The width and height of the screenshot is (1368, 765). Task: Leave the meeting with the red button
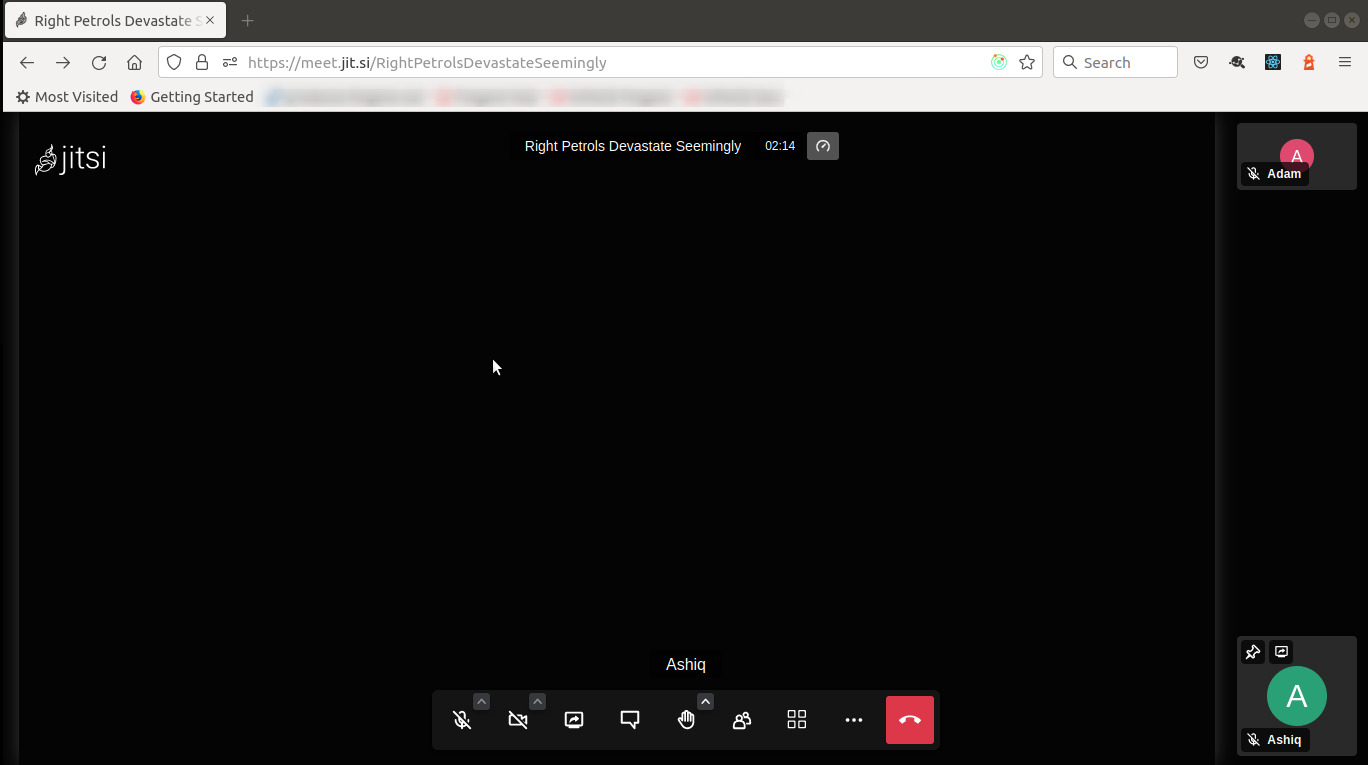click(909, 719)
